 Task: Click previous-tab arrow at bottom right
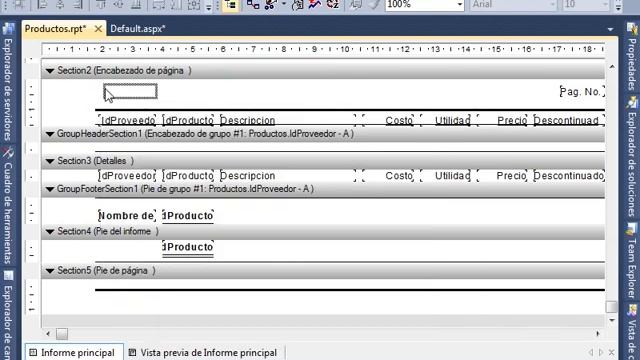tap(591, 352)
